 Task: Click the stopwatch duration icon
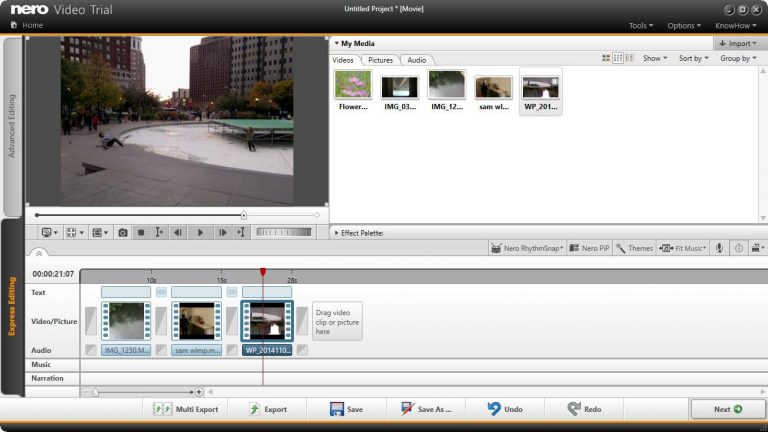(738, 248)
